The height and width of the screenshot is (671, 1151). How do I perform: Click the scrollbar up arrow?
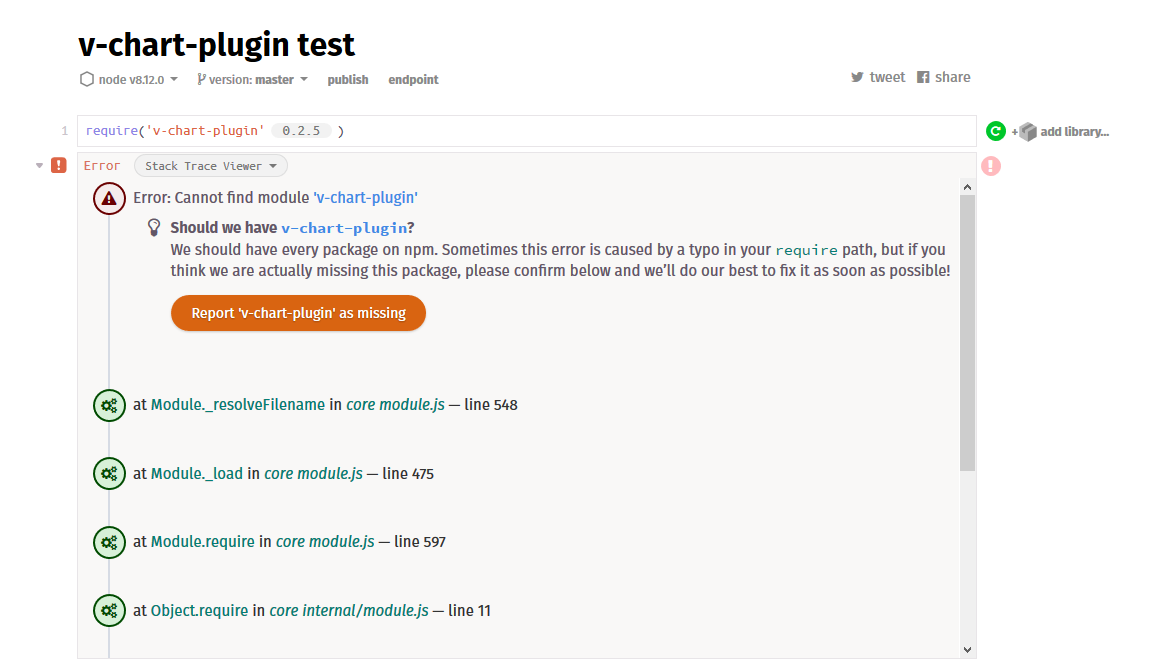click(967, 187)
